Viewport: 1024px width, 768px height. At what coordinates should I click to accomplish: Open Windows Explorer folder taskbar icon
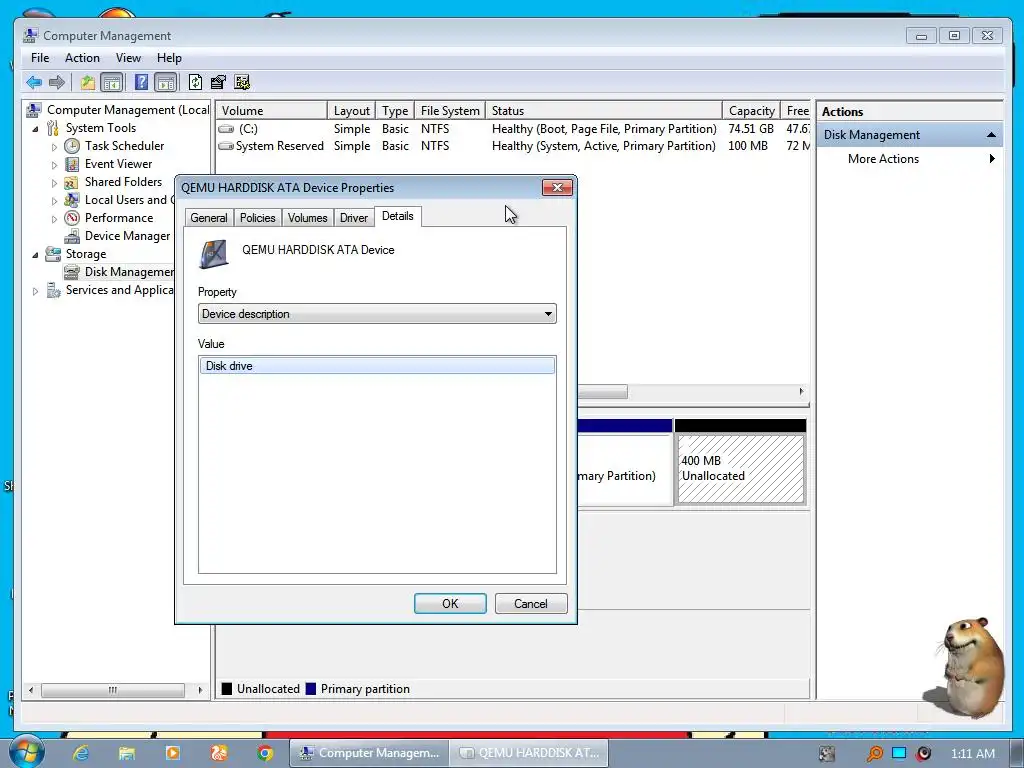[x=127, y=753]
